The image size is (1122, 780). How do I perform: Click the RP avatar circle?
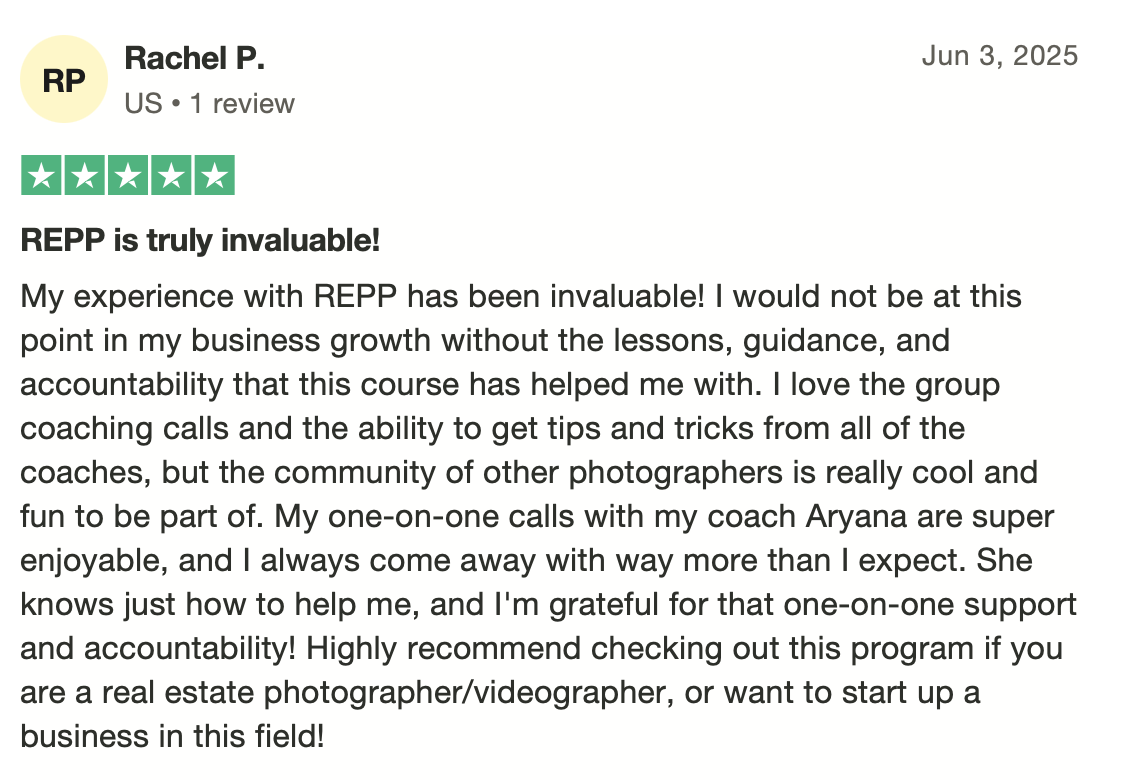pos(64,79)
